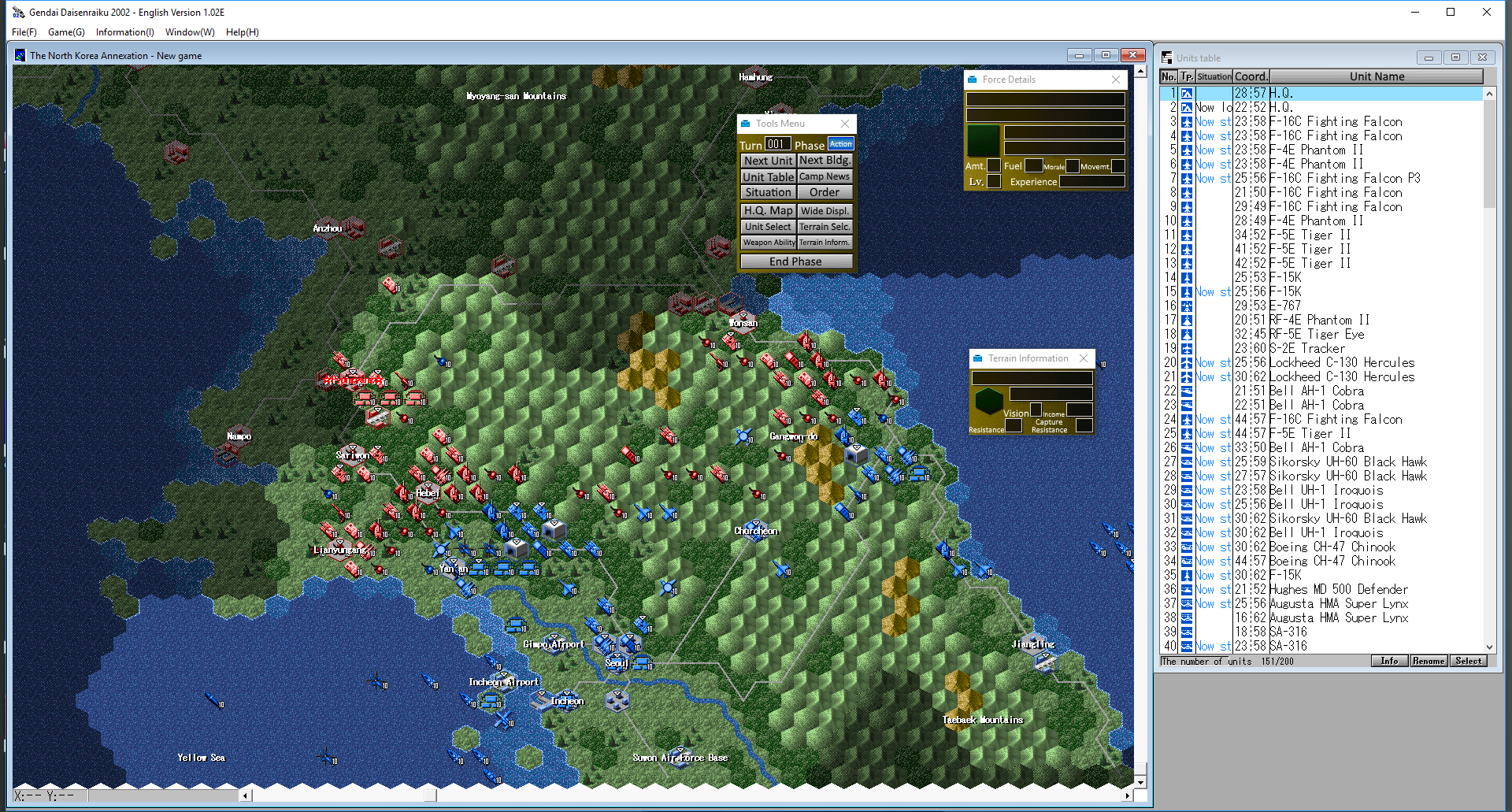Open the Information(I) menu
This screenshot has width=1512, height=812.
[124, 32]
